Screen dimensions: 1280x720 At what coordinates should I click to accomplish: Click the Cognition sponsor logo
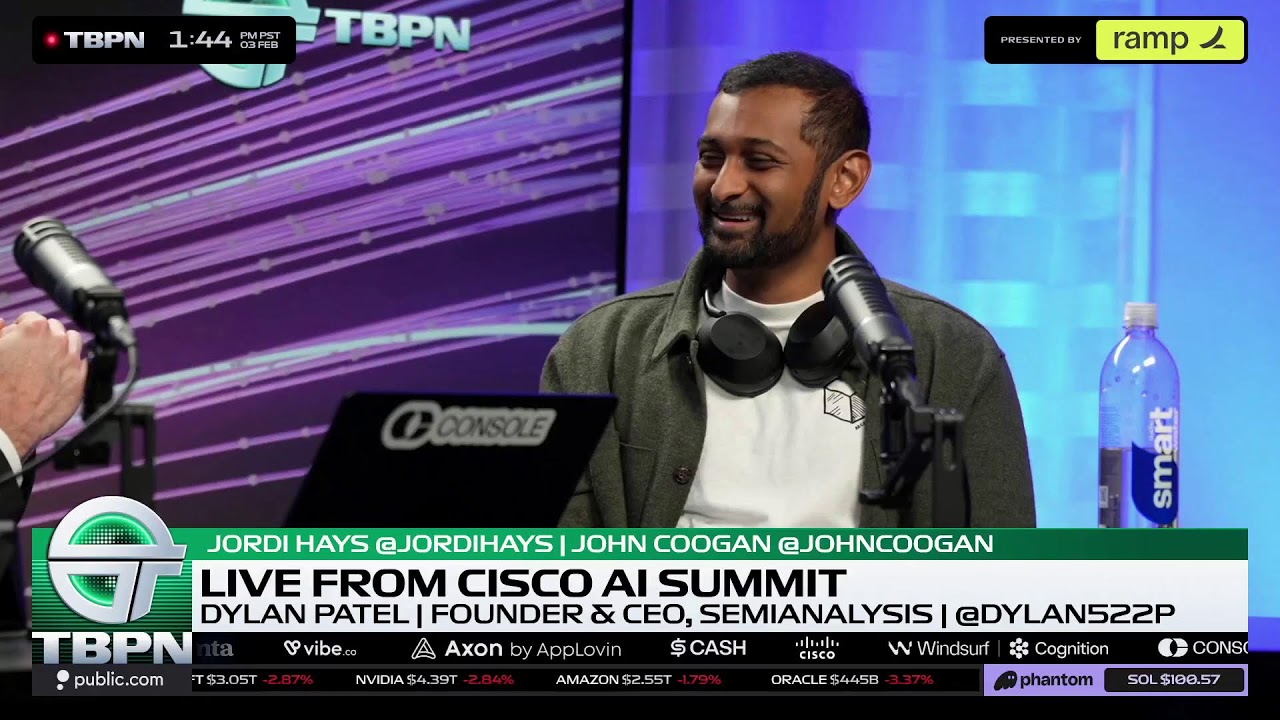pyautogui.click(x=1059, y=648)
